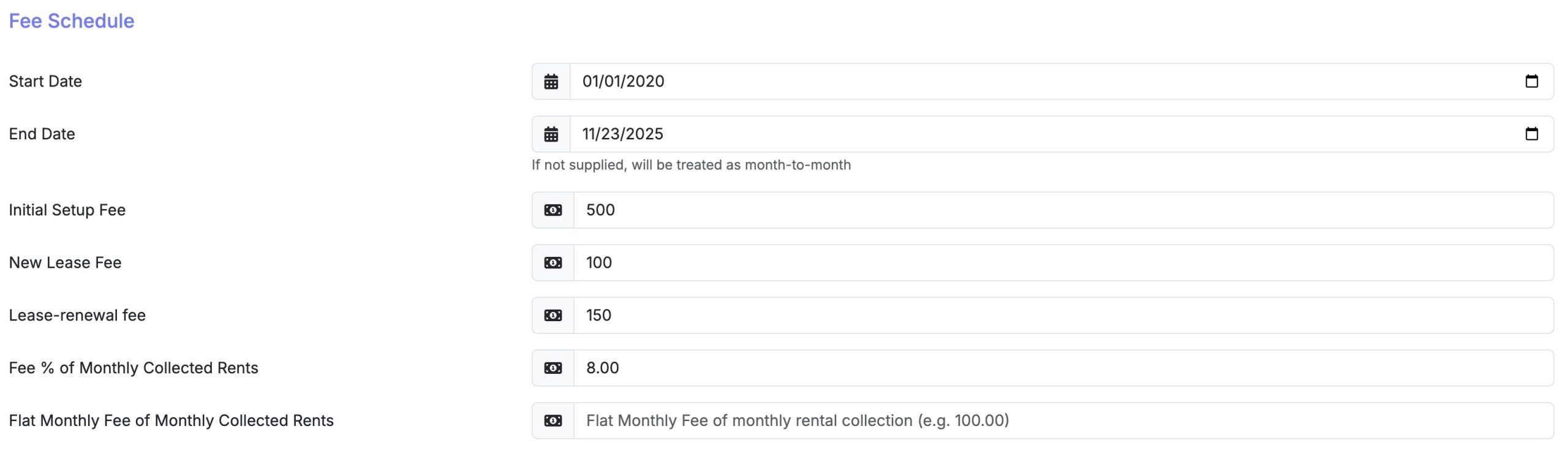Click the Fee % of Monthly Collected Rents label
Viewport: 1568px width, 464px height.
tap(134, 368)
